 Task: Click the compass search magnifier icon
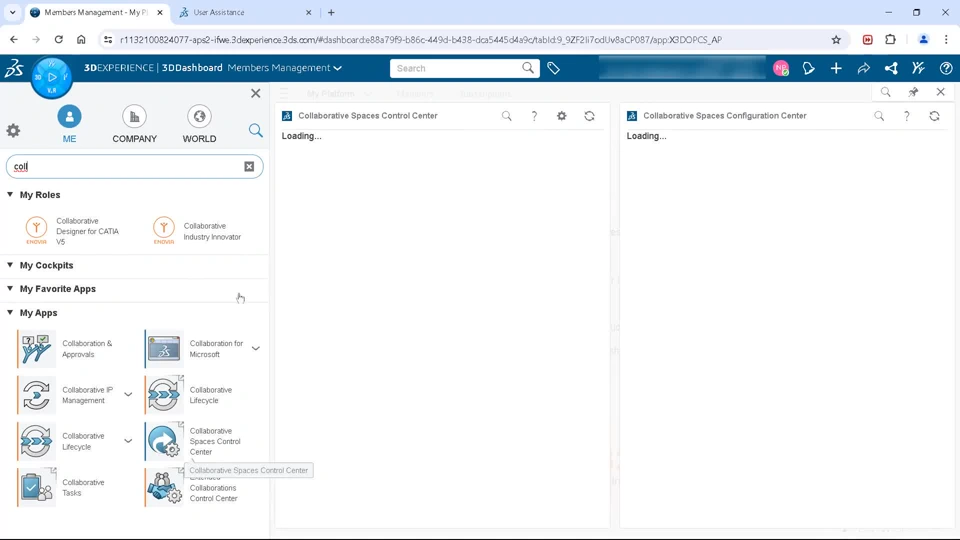(x=255, y=130)
